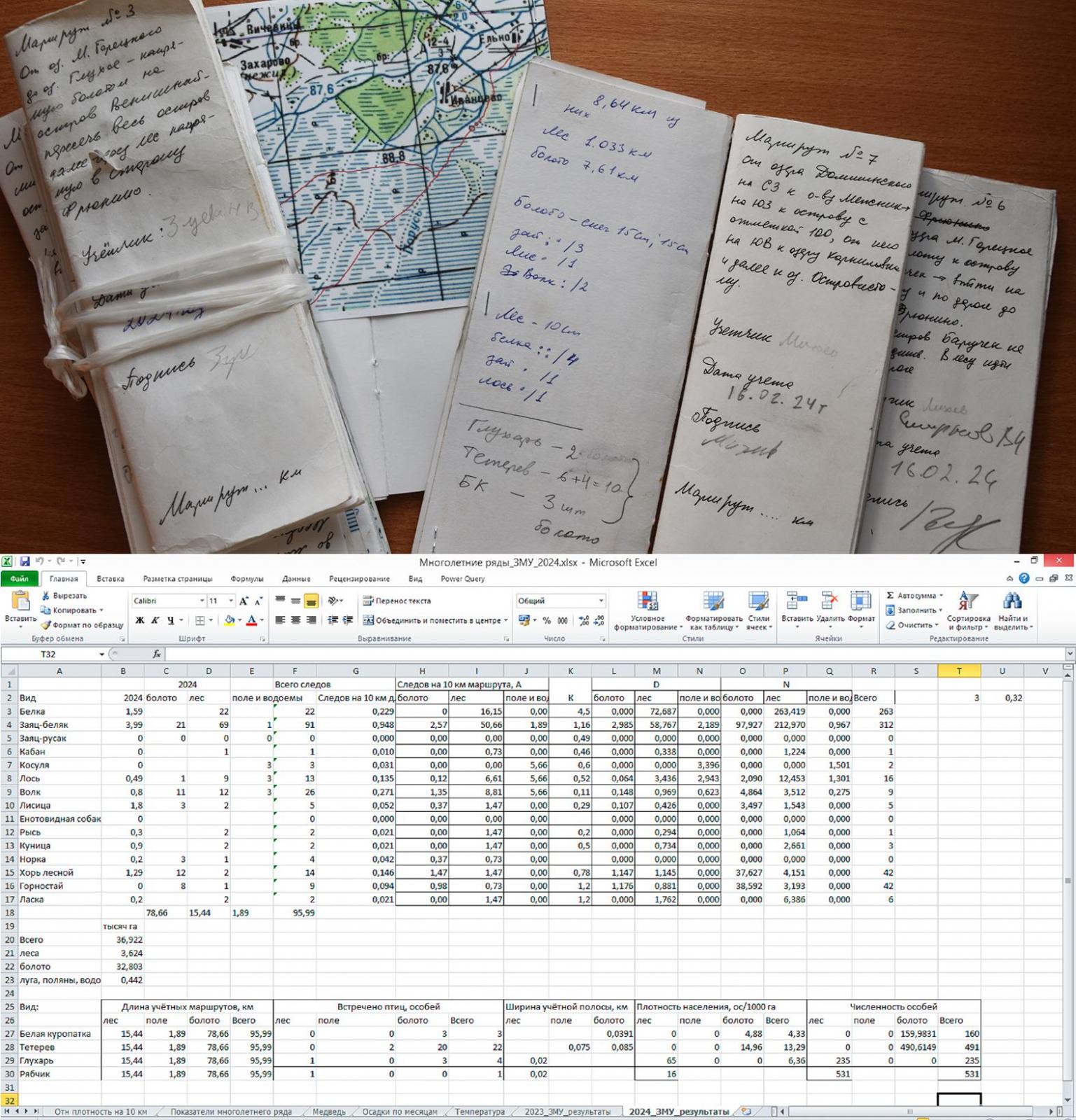Screen dimensions: 1076x1120
Task: Click the text orientation icon
Action: click(333, 601)
